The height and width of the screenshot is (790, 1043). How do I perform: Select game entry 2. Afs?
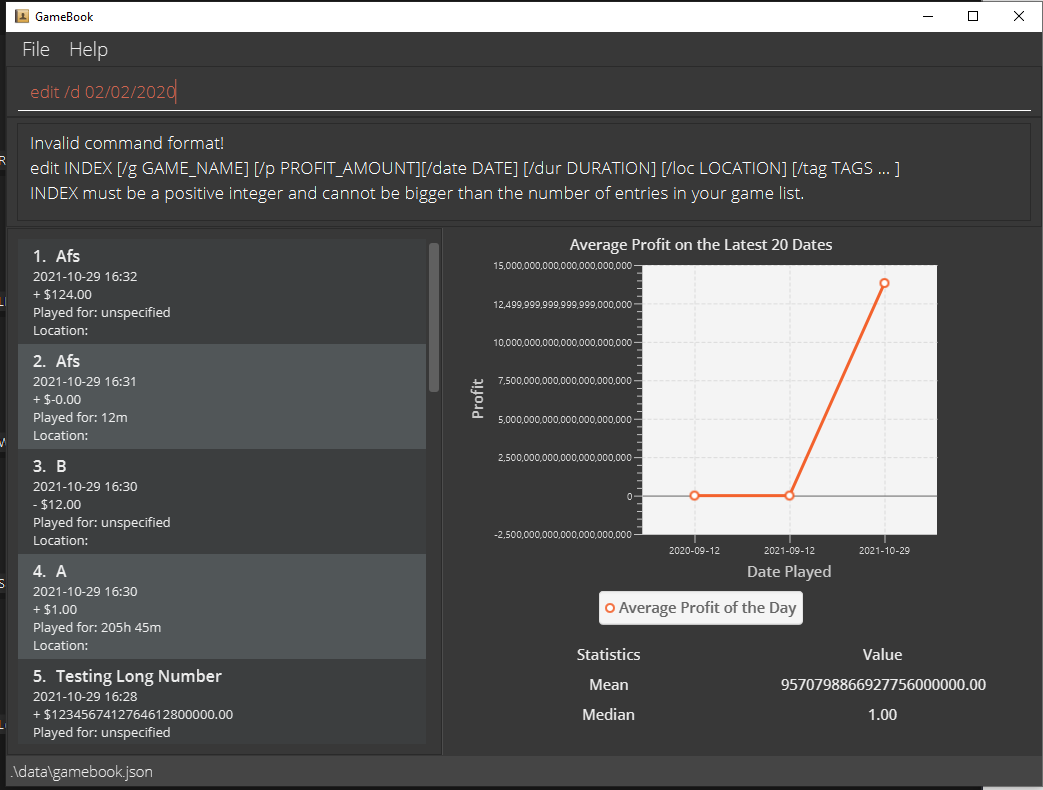pyautogui.click(x=222, y=397)
